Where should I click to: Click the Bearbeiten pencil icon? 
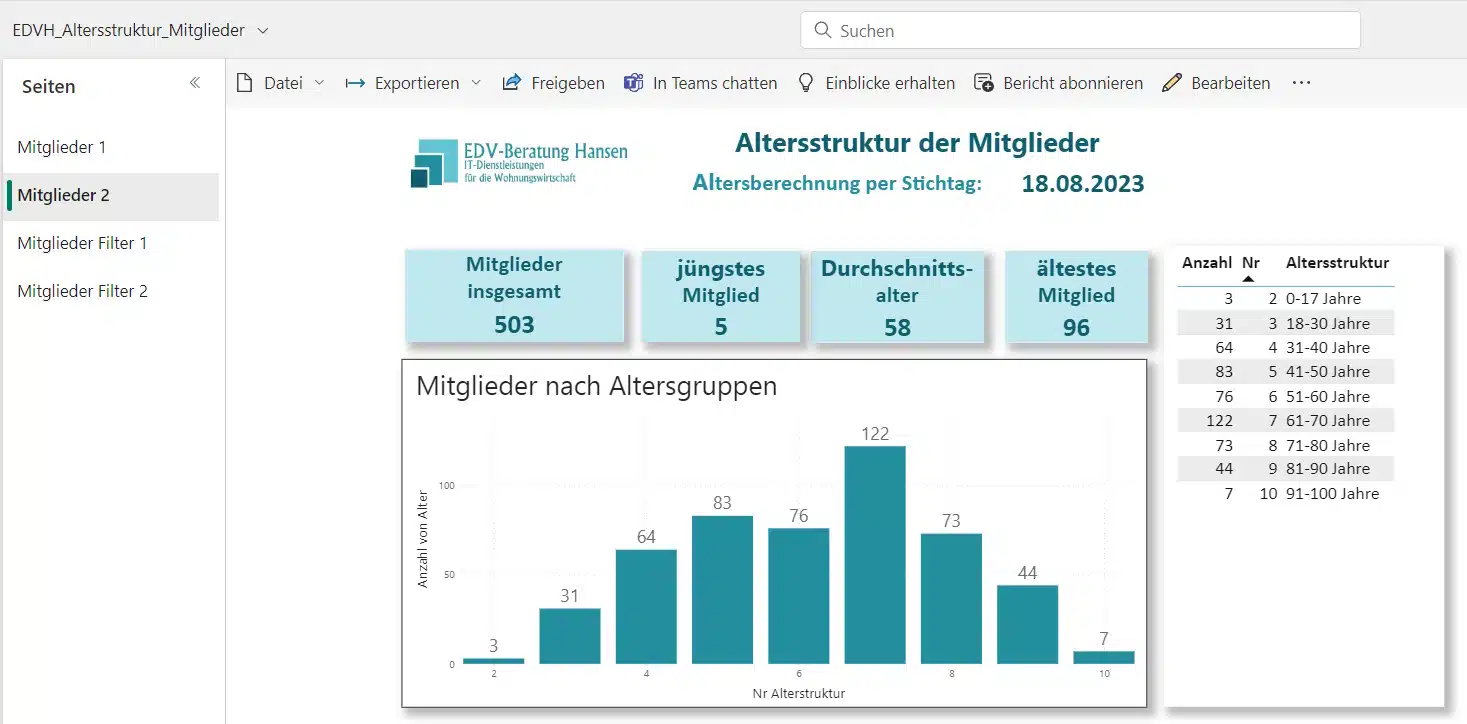coord(1172,83)
